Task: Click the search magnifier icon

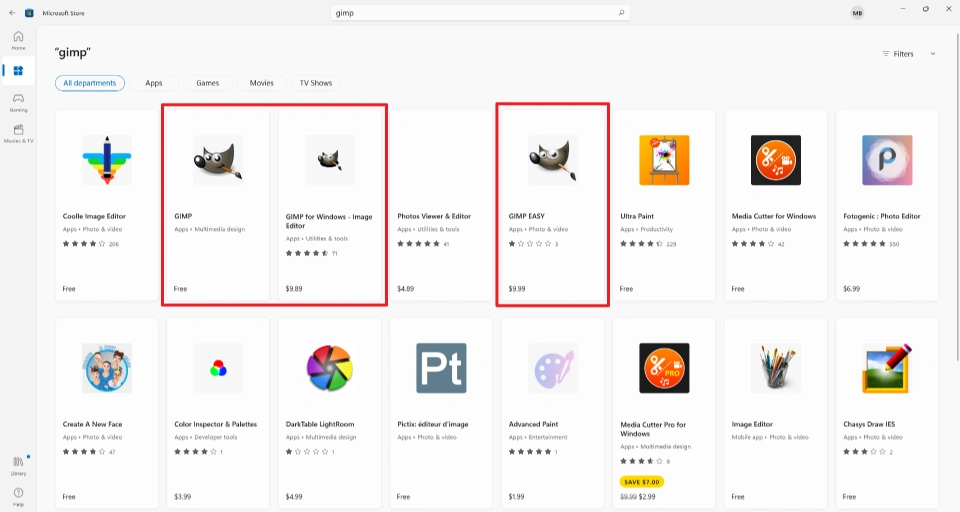Action: pos(621,13)
